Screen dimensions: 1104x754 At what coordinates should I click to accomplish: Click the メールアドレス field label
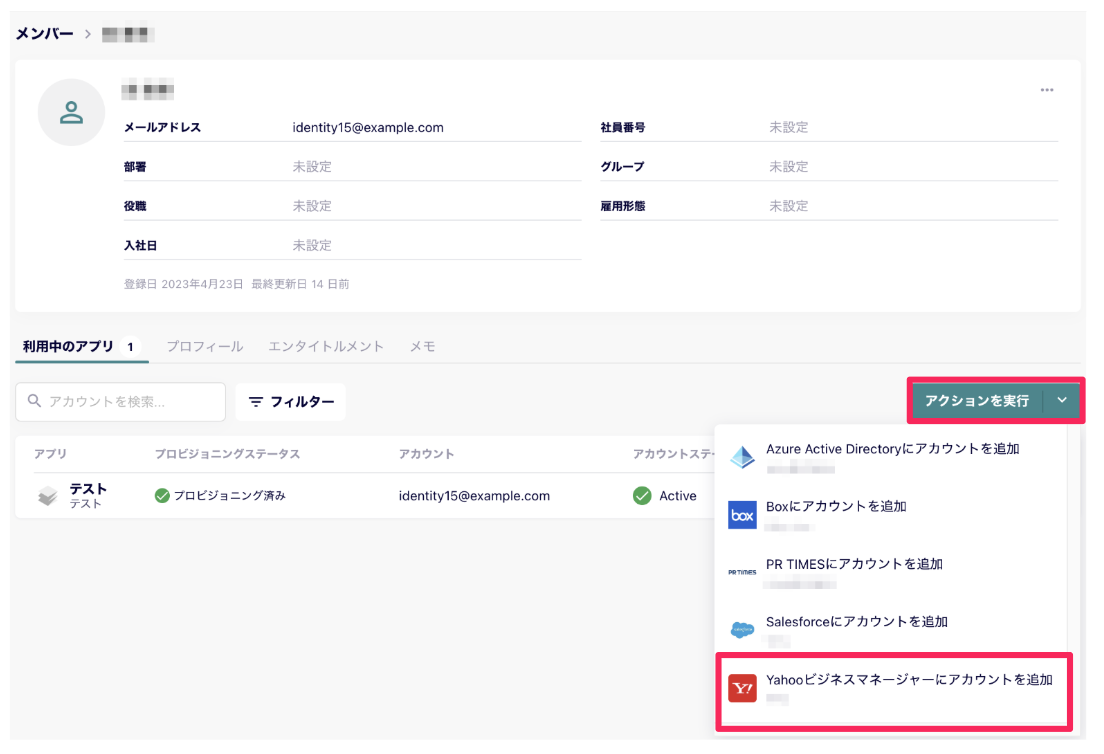click(163, 127)
